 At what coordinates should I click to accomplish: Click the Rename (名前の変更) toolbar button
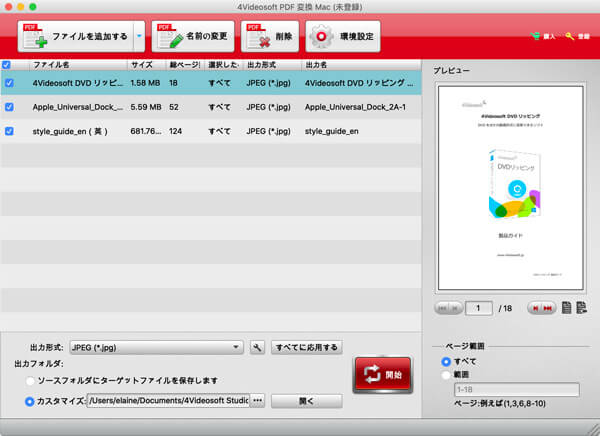tap(193, 36)
